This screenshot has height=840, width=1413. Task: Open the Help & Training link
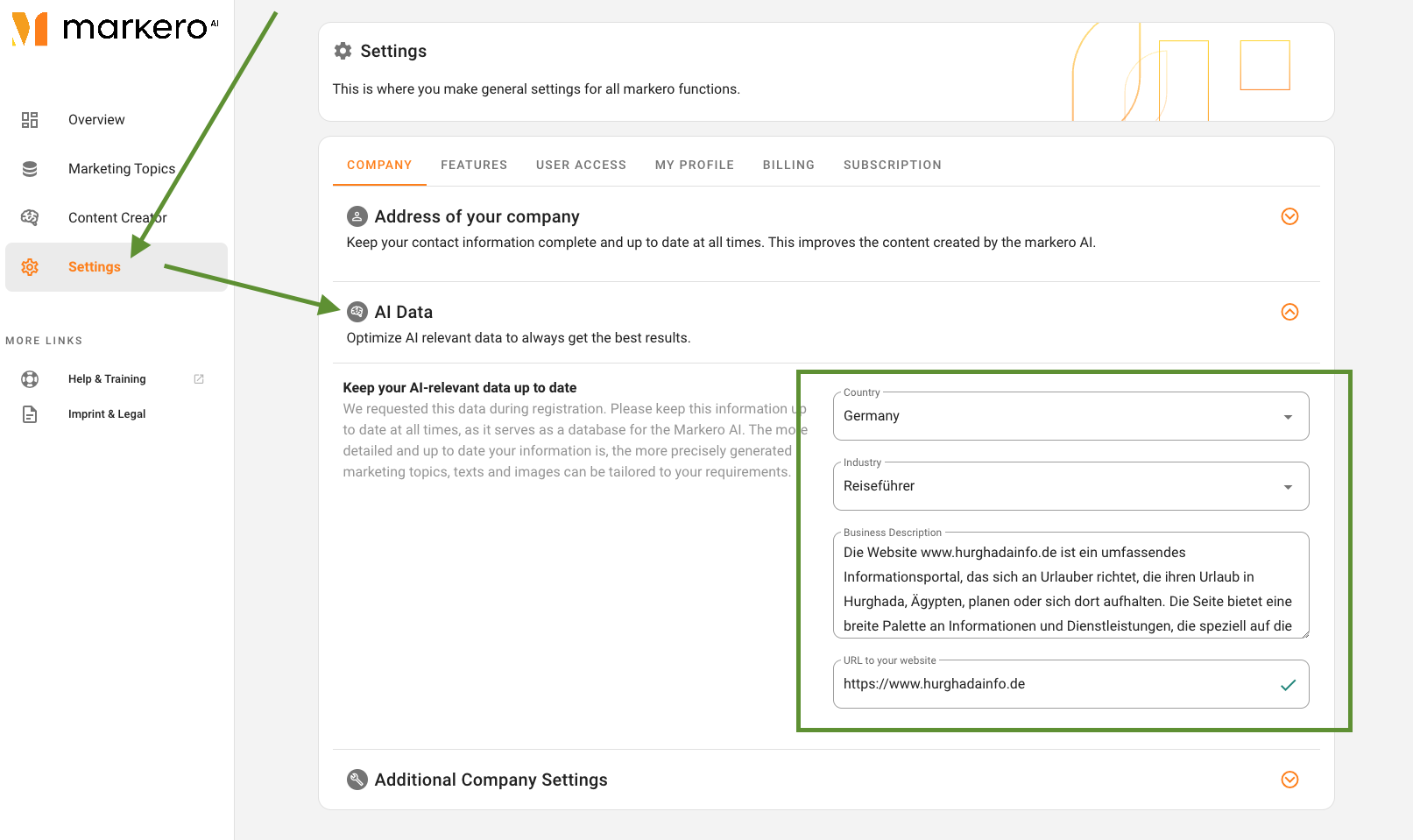[117, 379]
